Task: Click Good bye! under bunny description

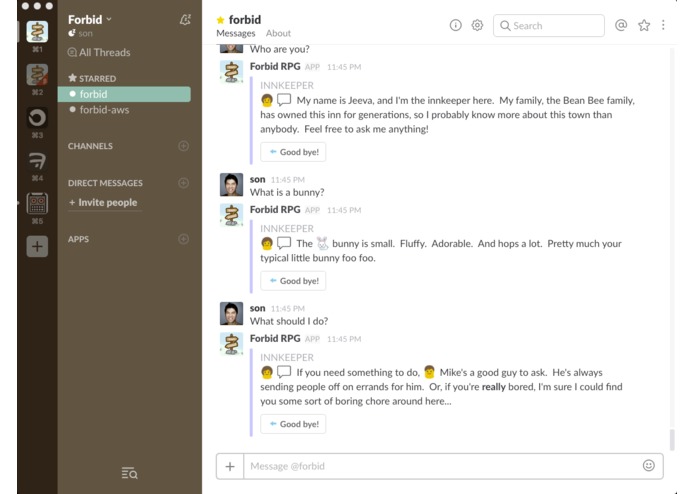Action: pos(293,281)
